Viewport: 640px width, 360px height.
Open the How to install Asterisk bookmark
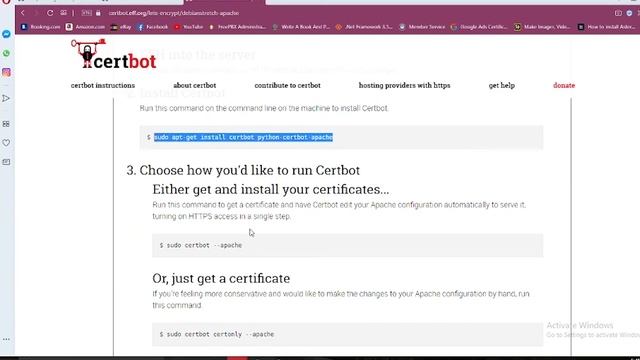click(606, 27)
